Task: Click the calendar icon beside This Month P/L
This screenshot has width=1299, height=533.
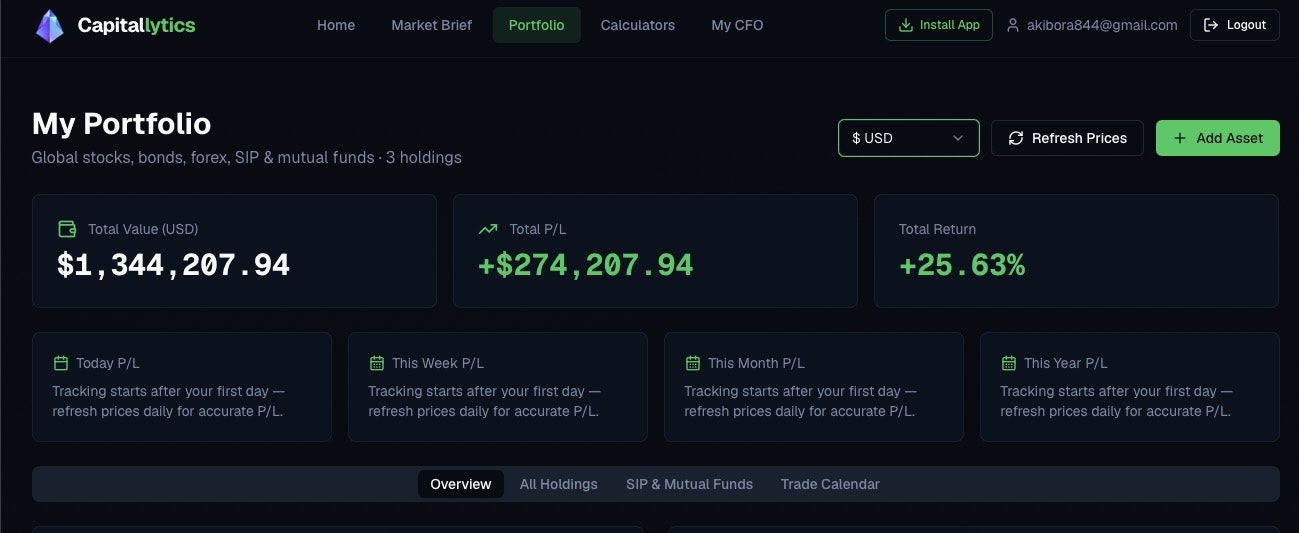Action: (x=693, y=363)
